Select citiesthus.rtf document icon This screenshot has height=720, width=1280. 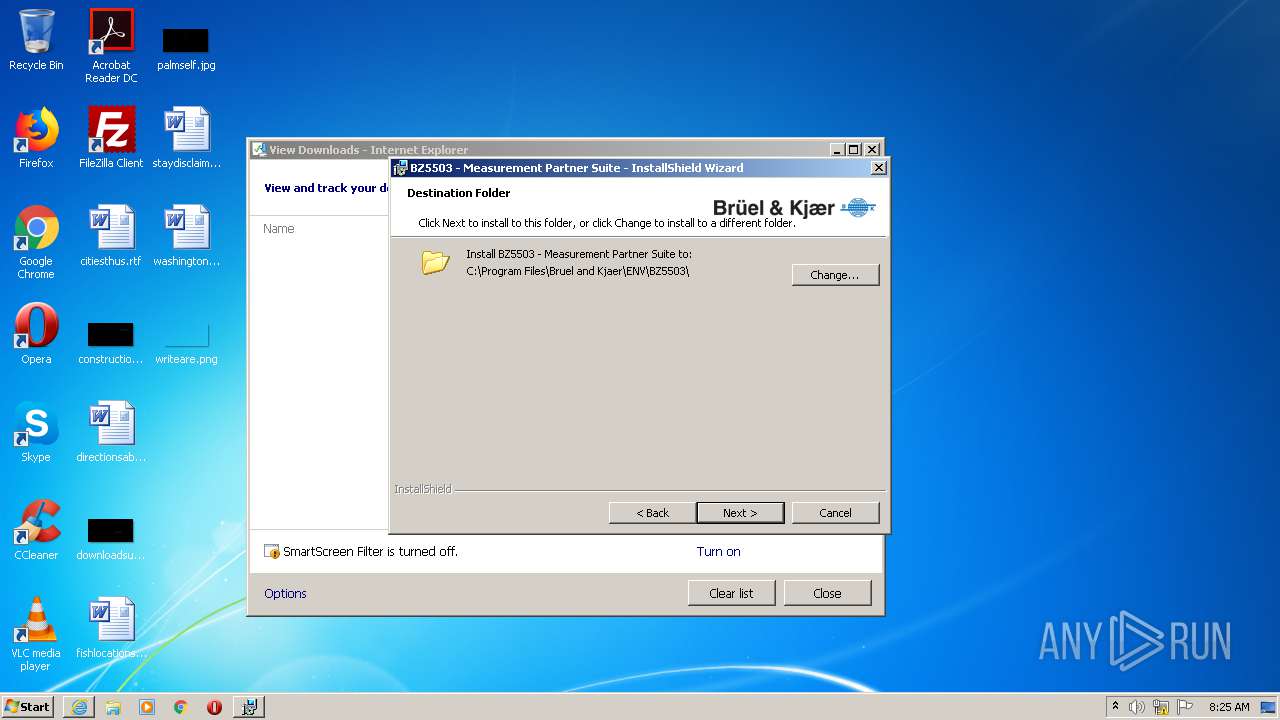(111, 236)
